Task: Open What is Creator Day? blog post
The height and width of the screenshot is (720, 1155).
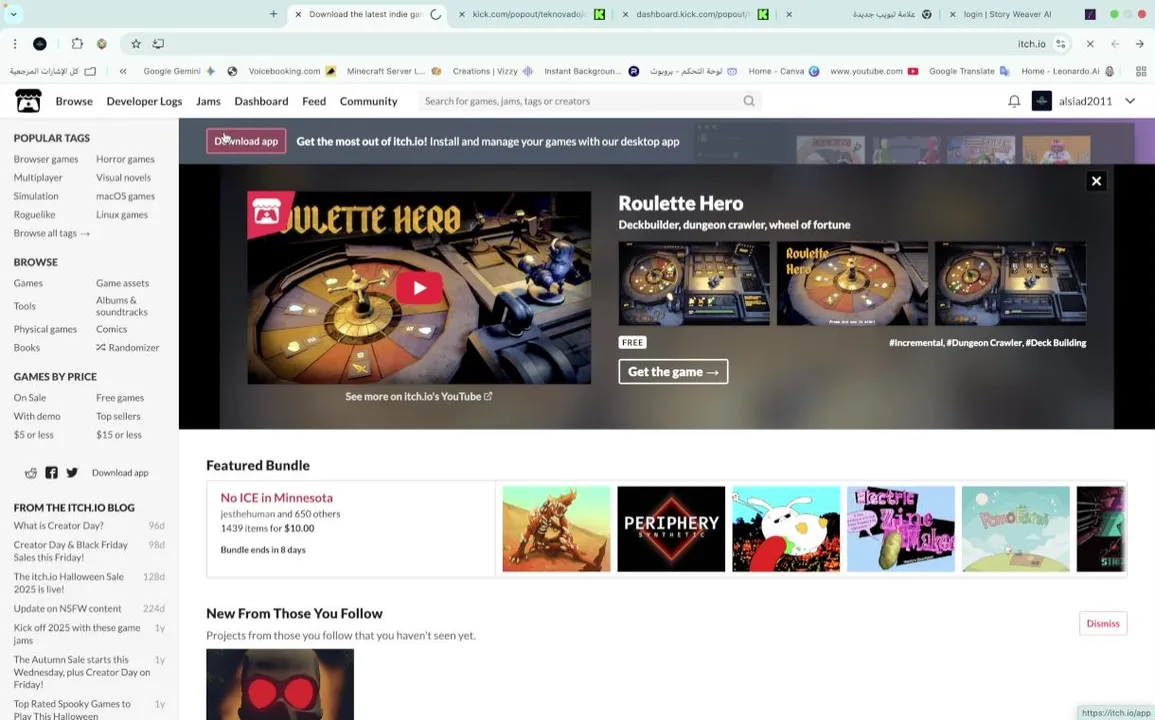Action: point(58,526)
